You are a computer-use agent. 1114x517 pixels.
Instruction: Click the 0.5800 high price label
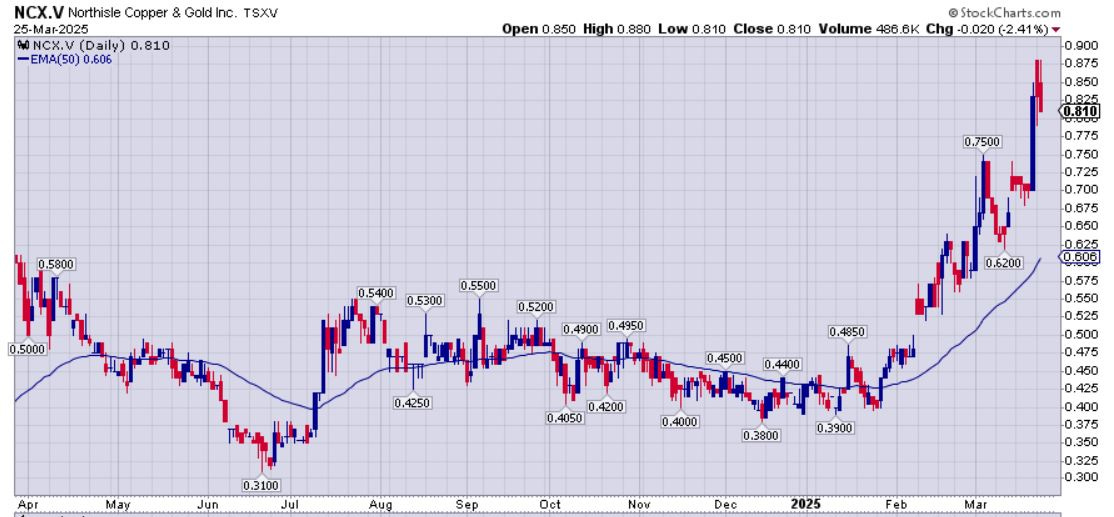pos(56,264)
